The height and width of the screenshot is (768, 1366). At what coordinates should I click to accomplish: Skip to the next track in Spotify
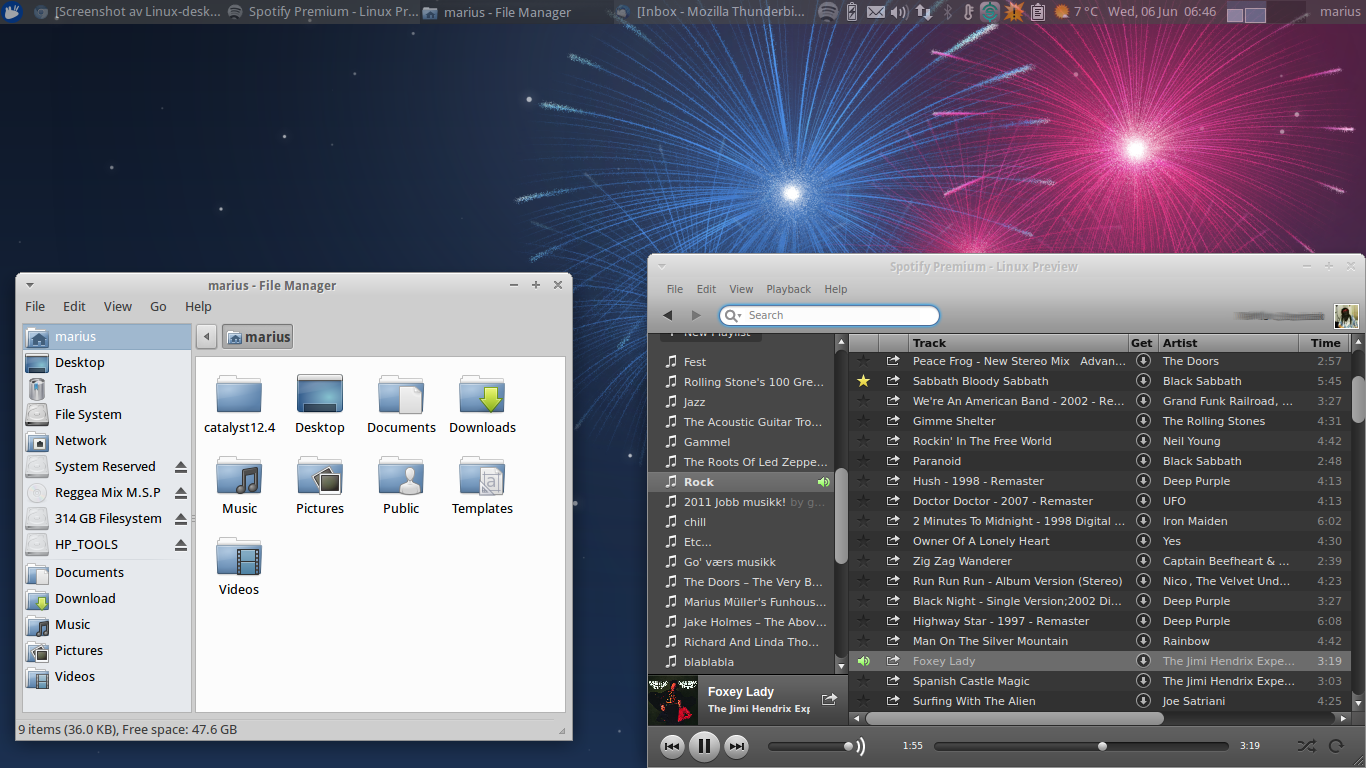click(x=736, y=746)
